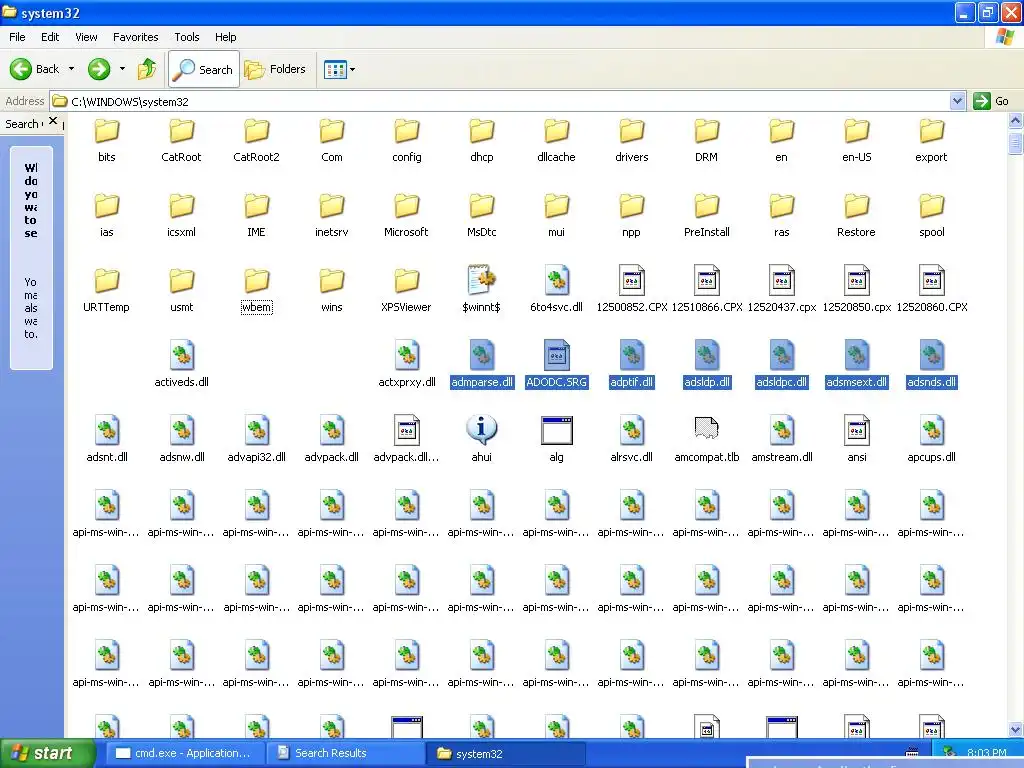Click the system32 taskbar button

pos(506,753)
